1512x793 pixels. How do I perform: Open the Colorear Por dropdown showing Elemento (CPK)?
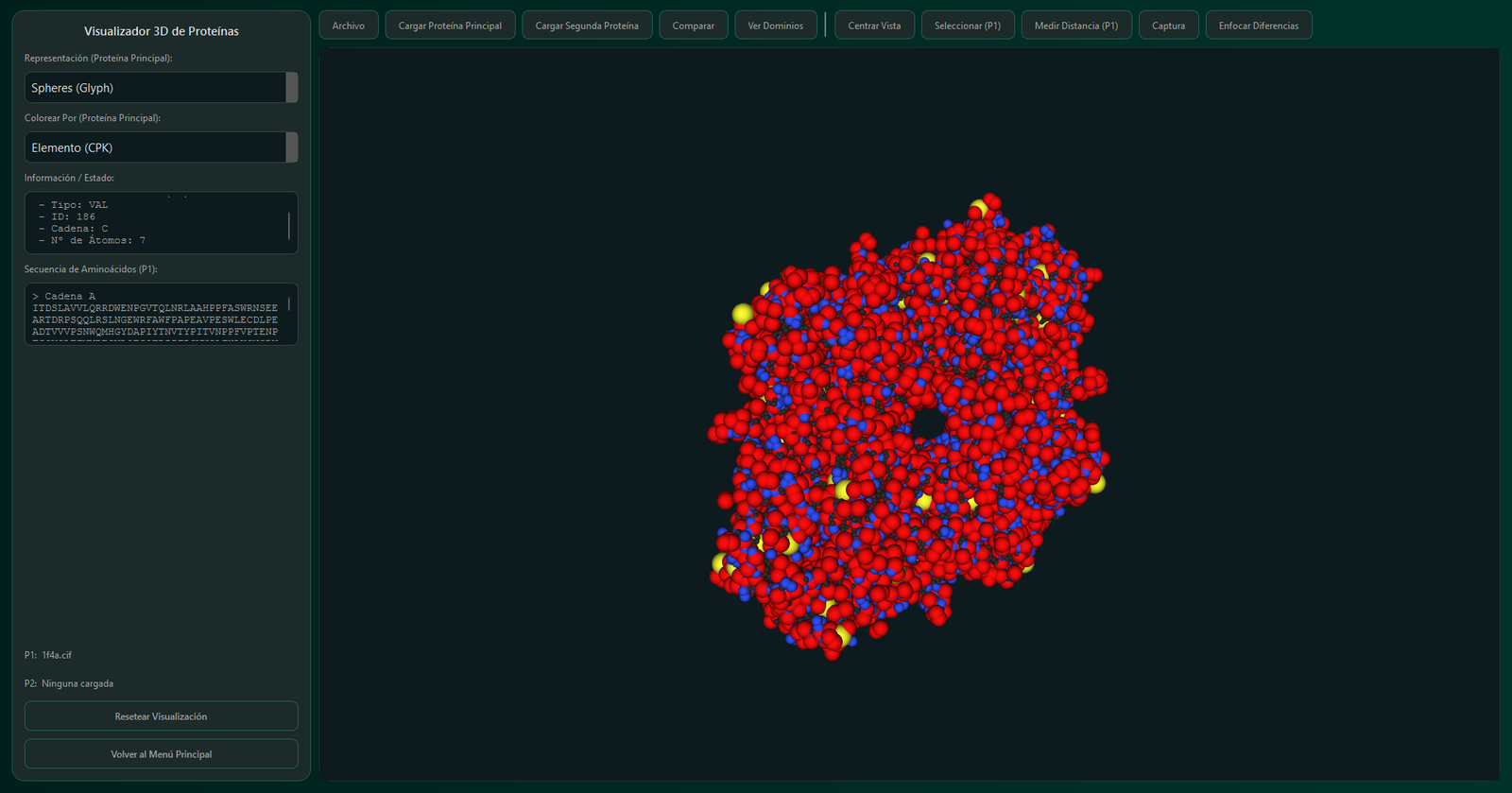pyautogui.click(x=156, y=147)
